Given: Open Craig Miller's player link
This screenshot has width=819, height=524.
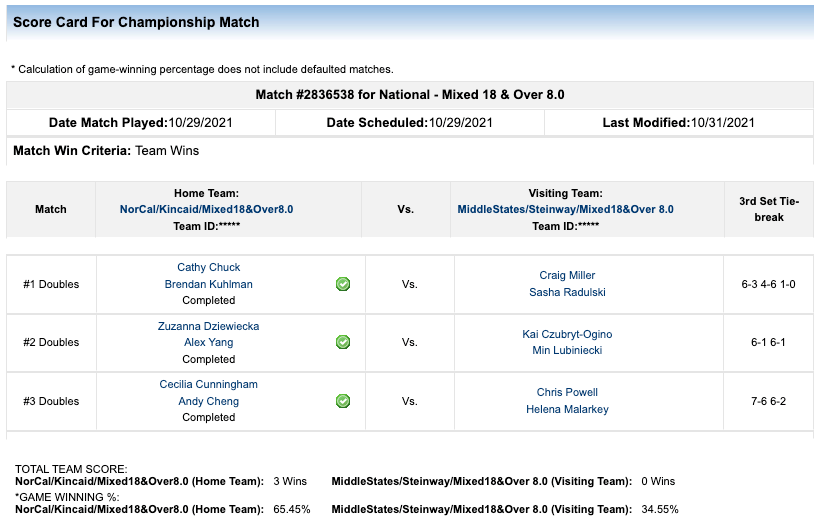Looking at the screenshot, I should point(567,275).
